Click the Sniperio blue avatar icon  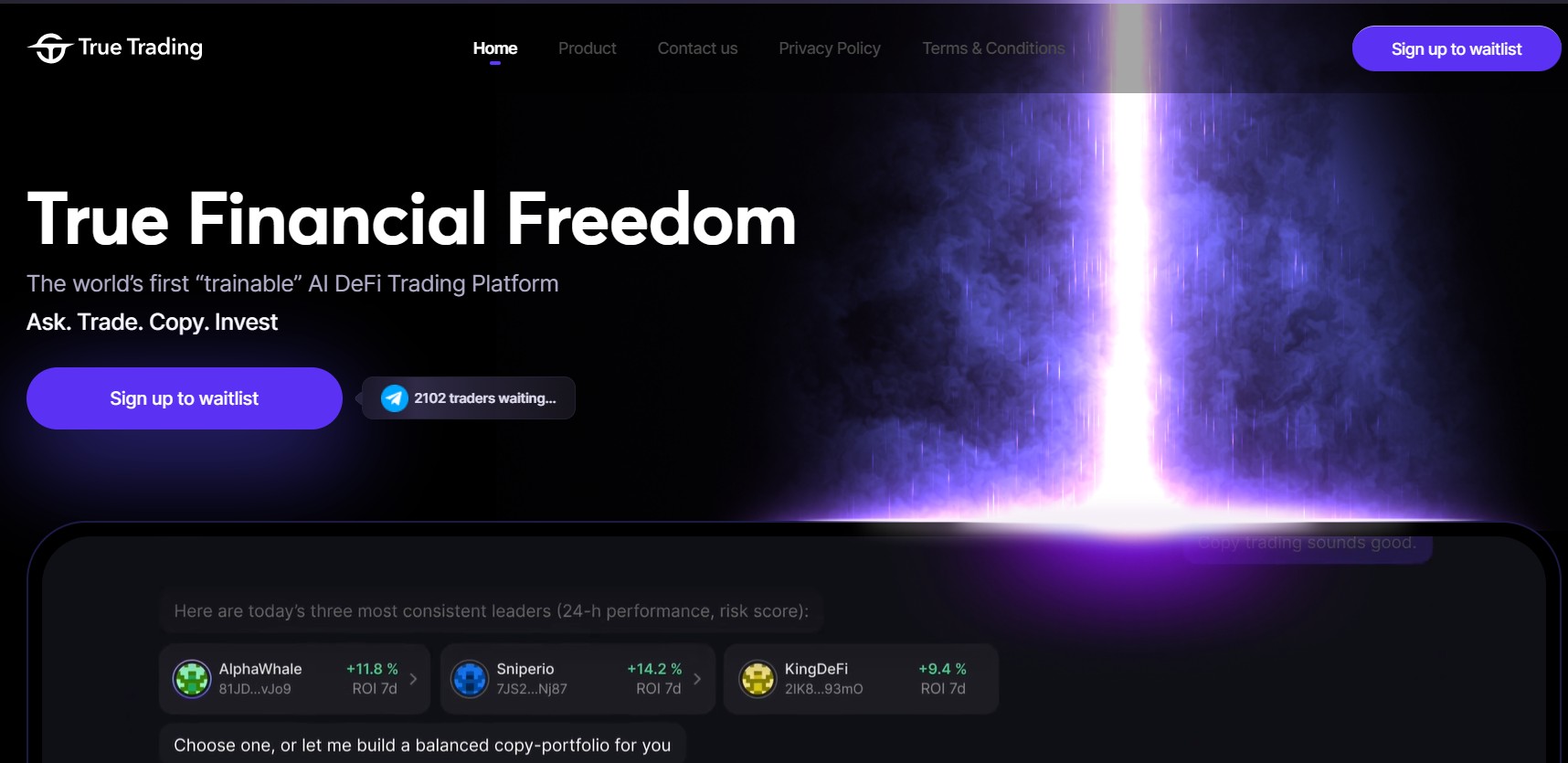point(470,679)
